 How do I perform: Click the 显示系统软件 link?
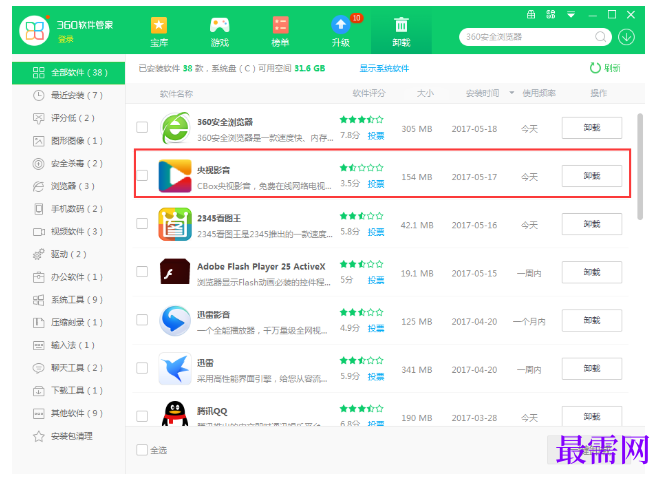click(x=384, y=68)
